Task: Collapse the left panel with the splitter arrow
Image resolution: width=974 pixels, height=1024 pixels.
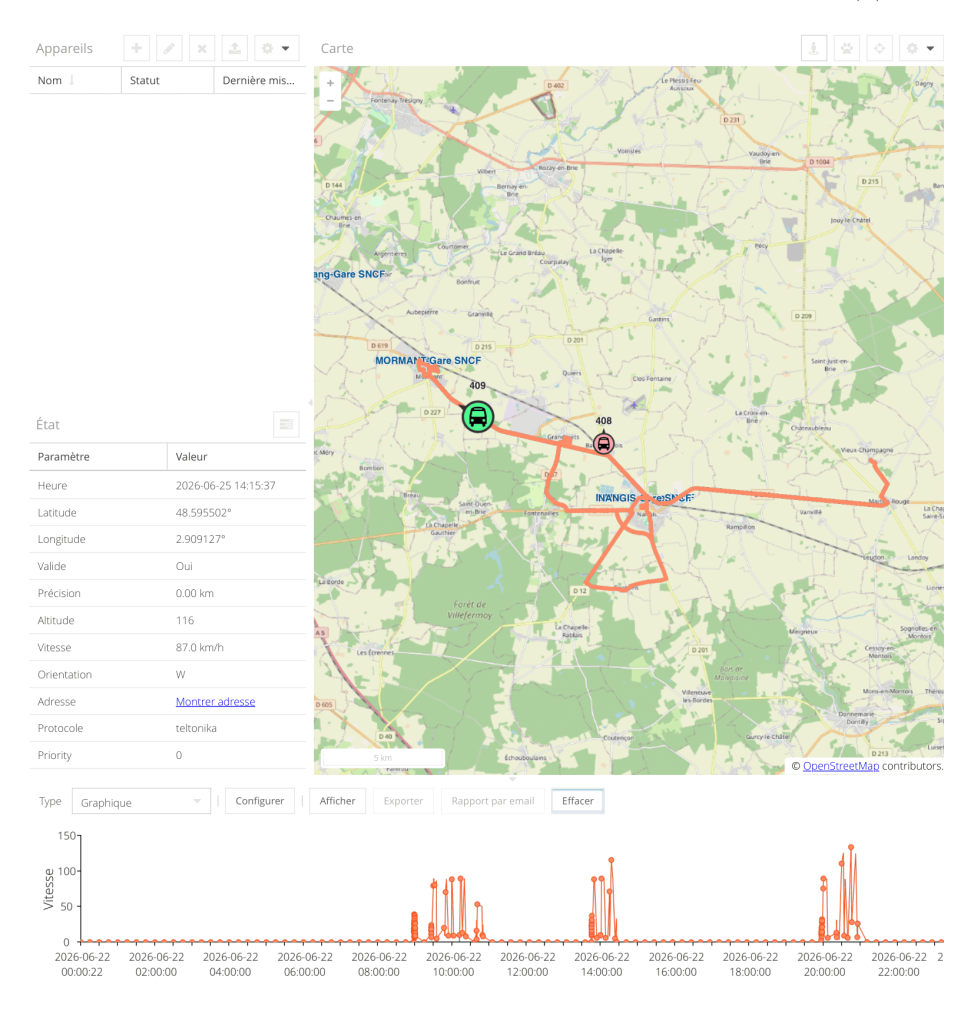Action: (310, 403)
